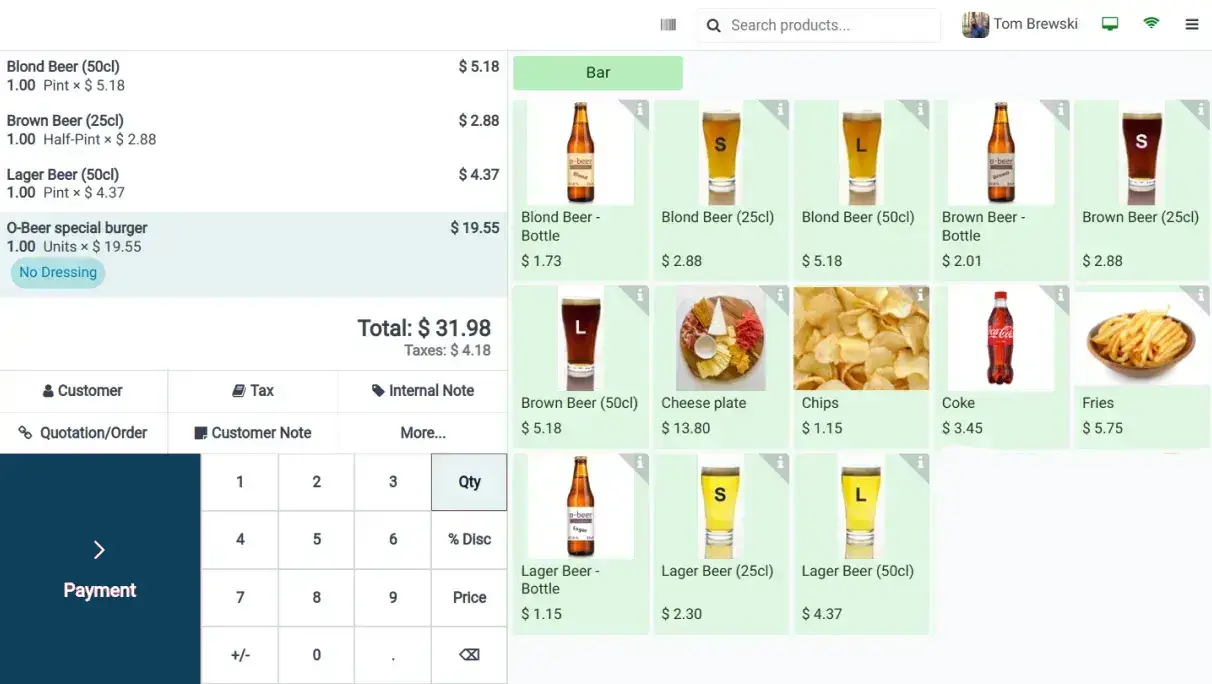This screenshot has width=1212, height=684.
Task: Open the Tax selection
Action: 253,391
